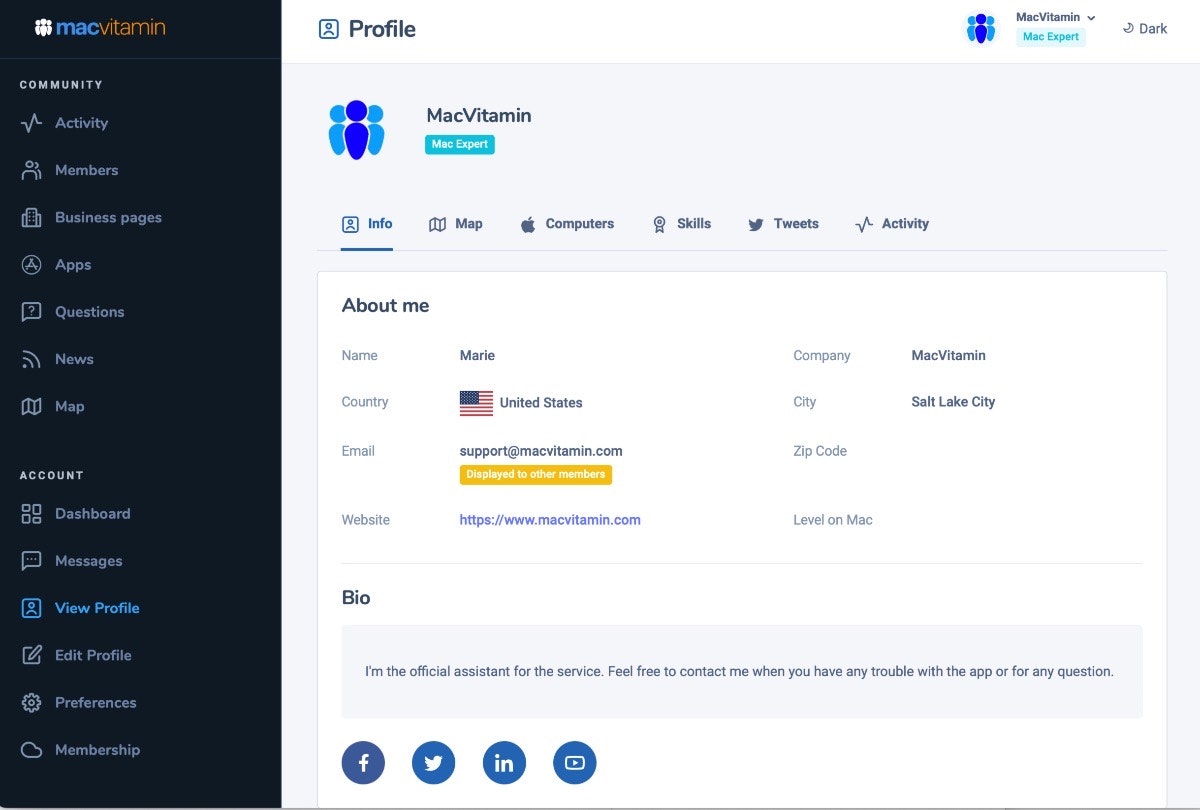
Task: Open the Activity profile tab
Action: pos(892,224)
